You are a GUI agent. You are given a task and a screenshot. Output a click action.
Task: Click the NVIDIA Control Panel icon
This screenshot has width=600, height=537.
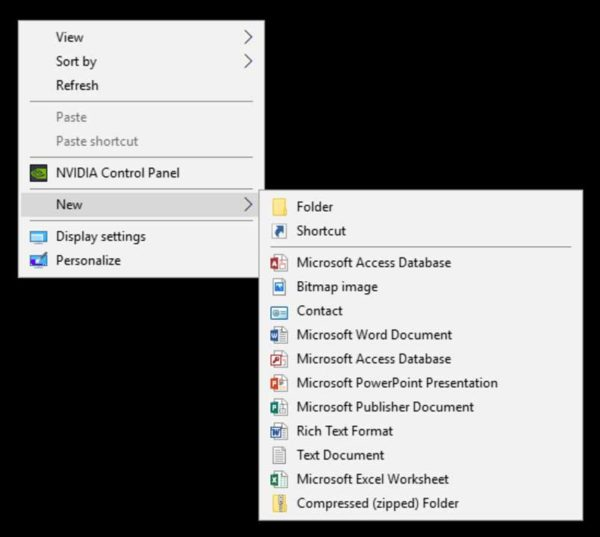(x=39, y=173)
